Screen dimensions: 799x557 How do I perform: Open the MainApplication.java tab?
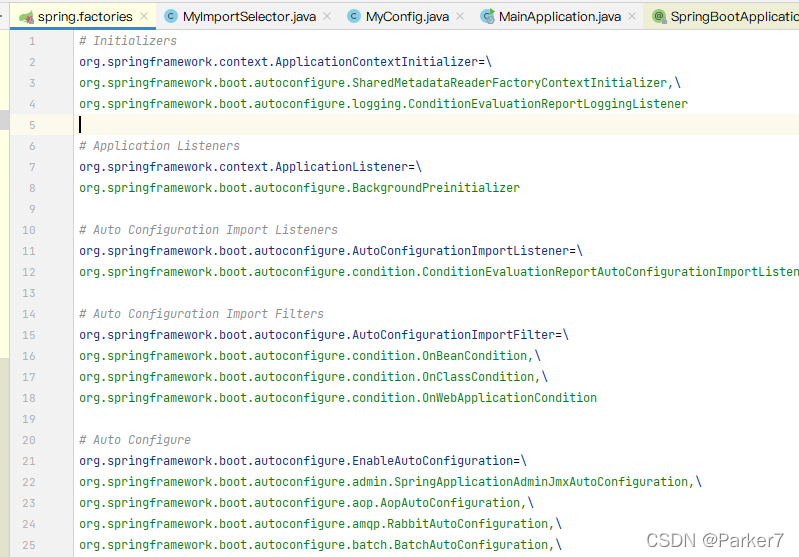click(559, 17)
